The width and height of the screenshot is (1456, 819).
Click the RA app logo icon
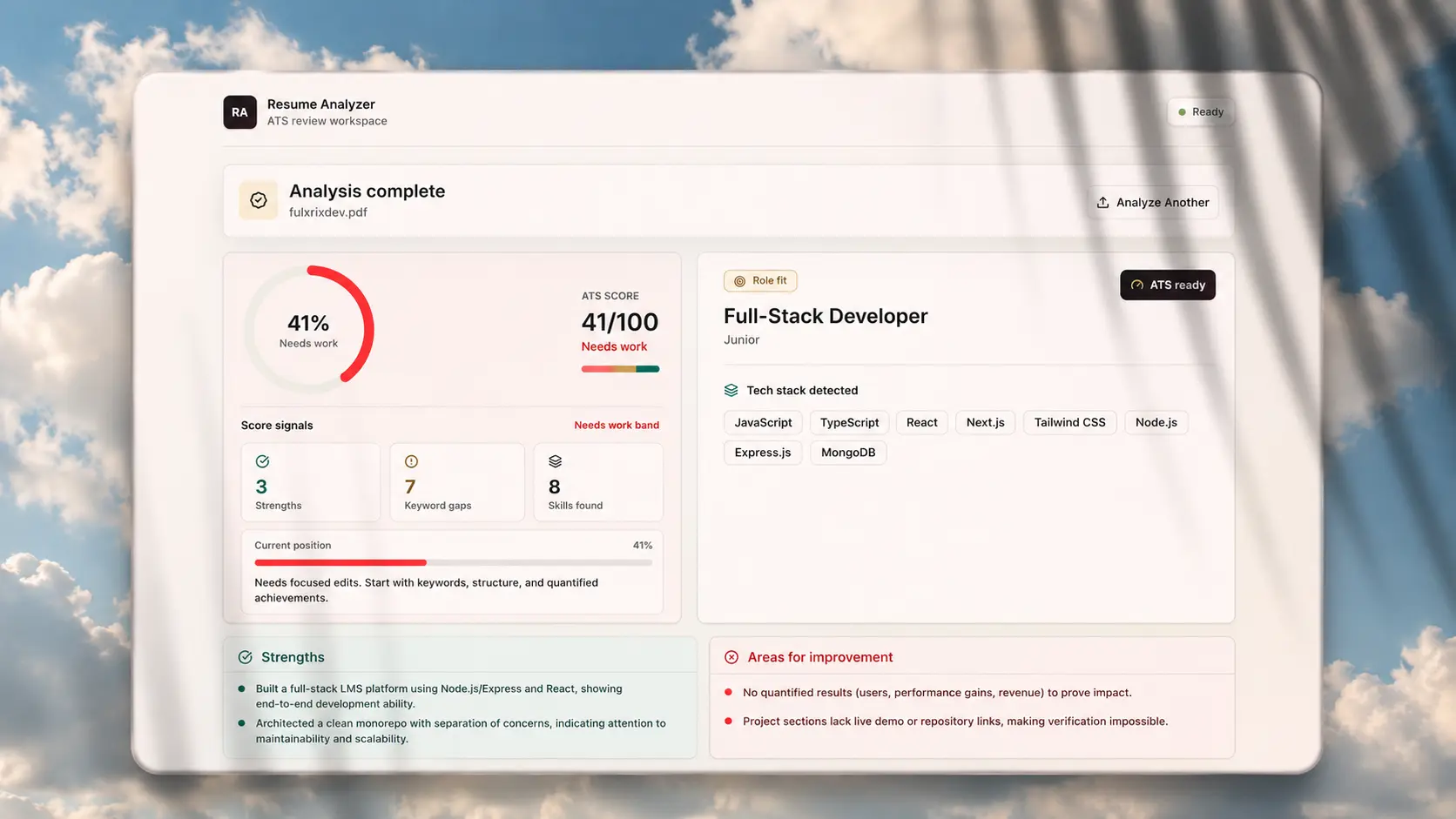(239, 112)
